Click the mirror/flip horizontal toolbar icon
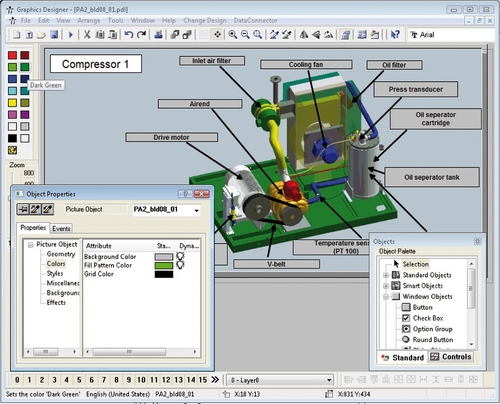This screenshot has width=500, height=404. tap(304, 35)
